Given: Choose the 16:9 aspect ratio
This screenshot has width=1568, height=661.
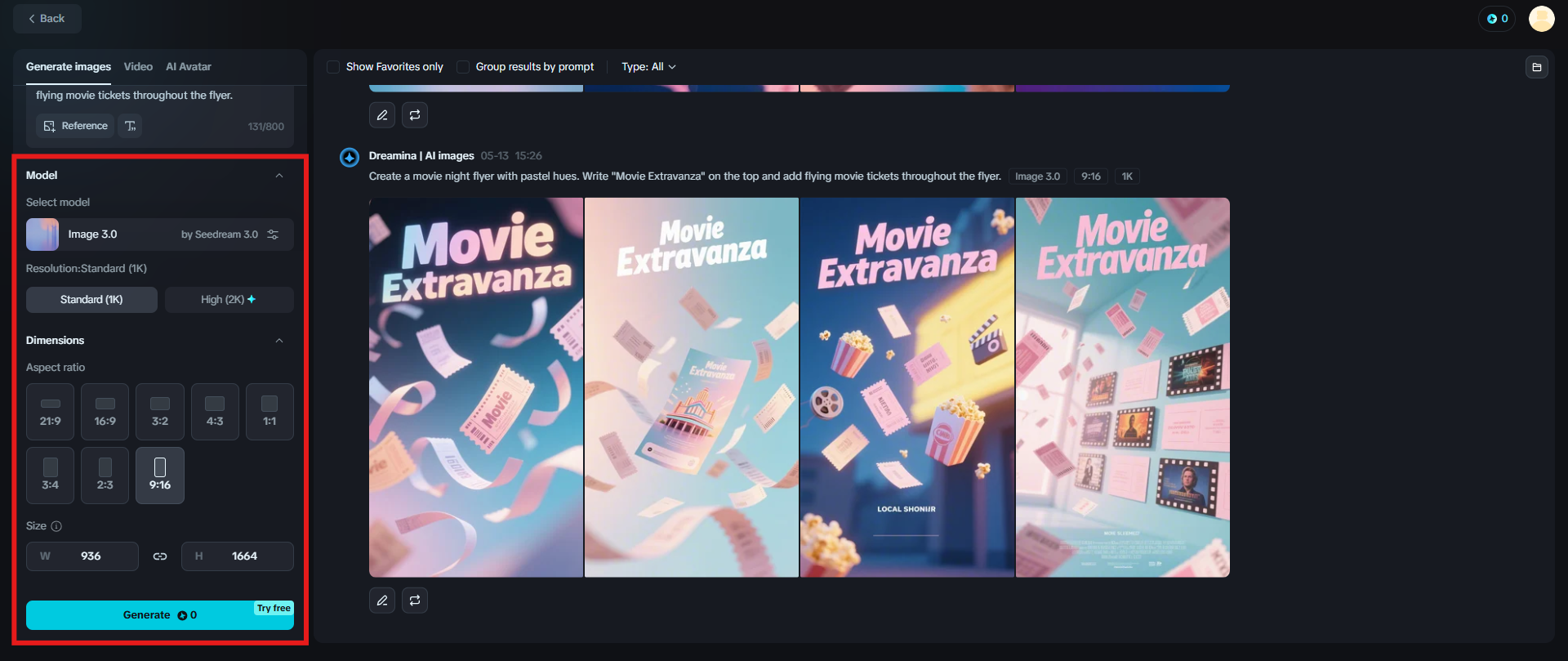Looking at the screenshot, I should [x=105, y=412].
